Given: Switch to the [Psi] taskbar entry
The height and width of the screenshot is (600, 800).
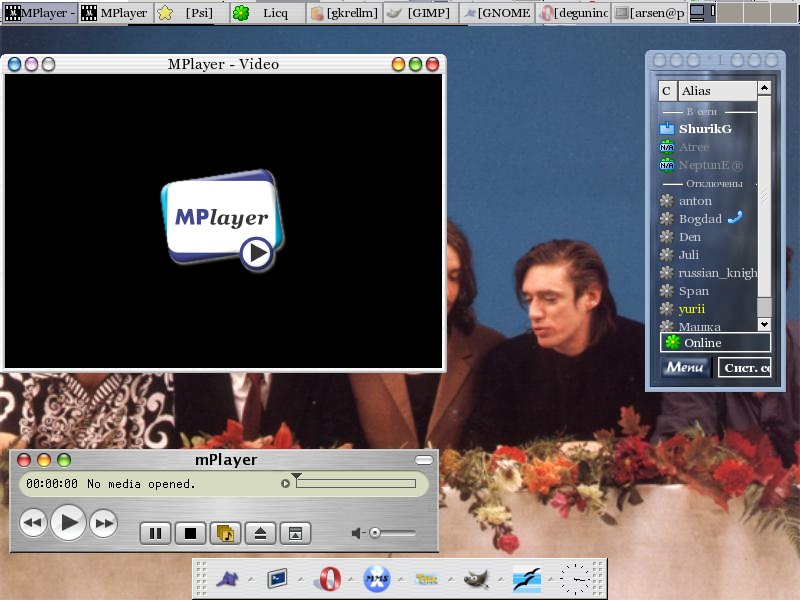Looking at the screenshot, I should point(192,13).
